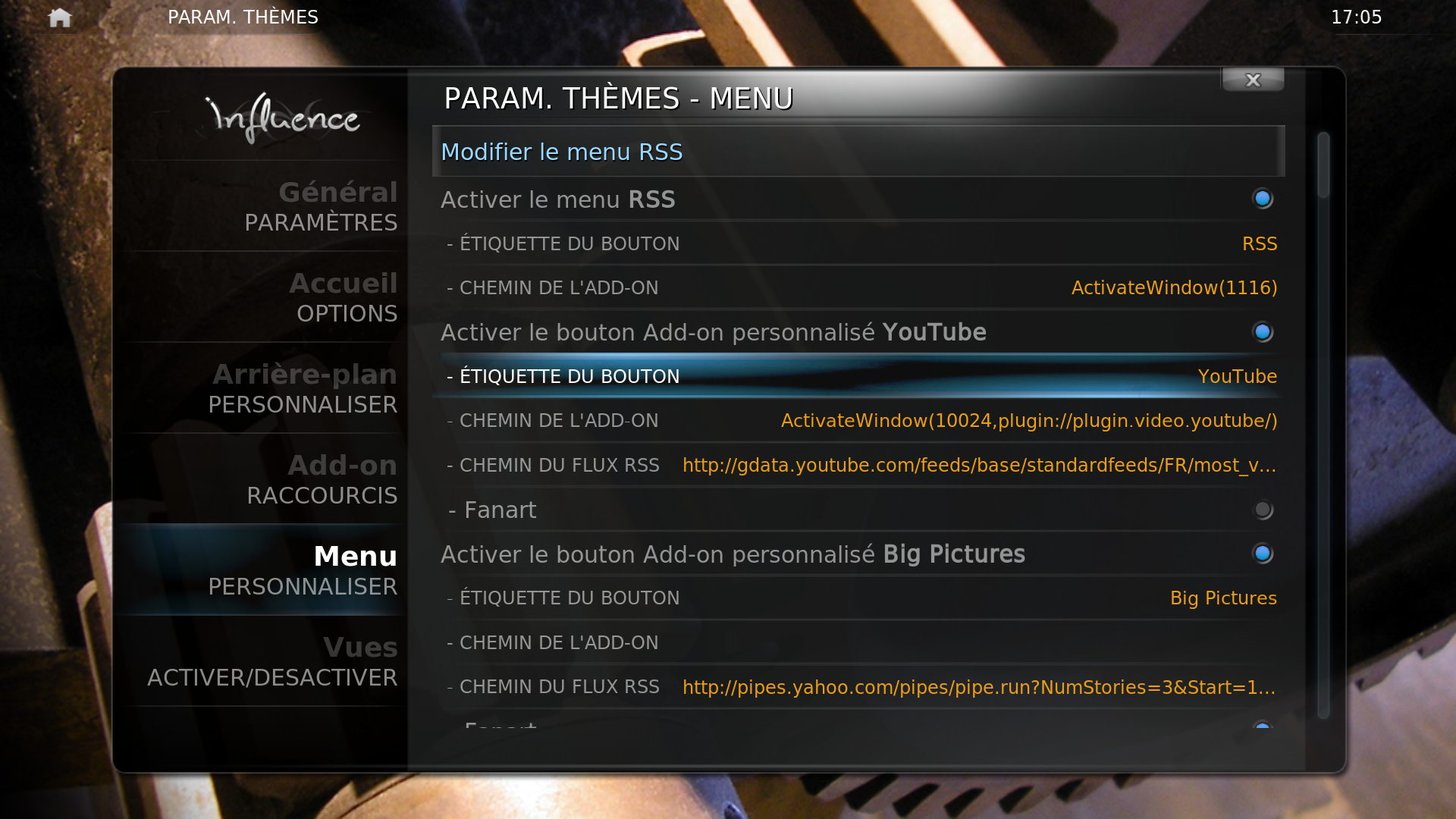The image size is (1456, 819).
Task: Edit the YouTube button label field
Action: (858, 376)
